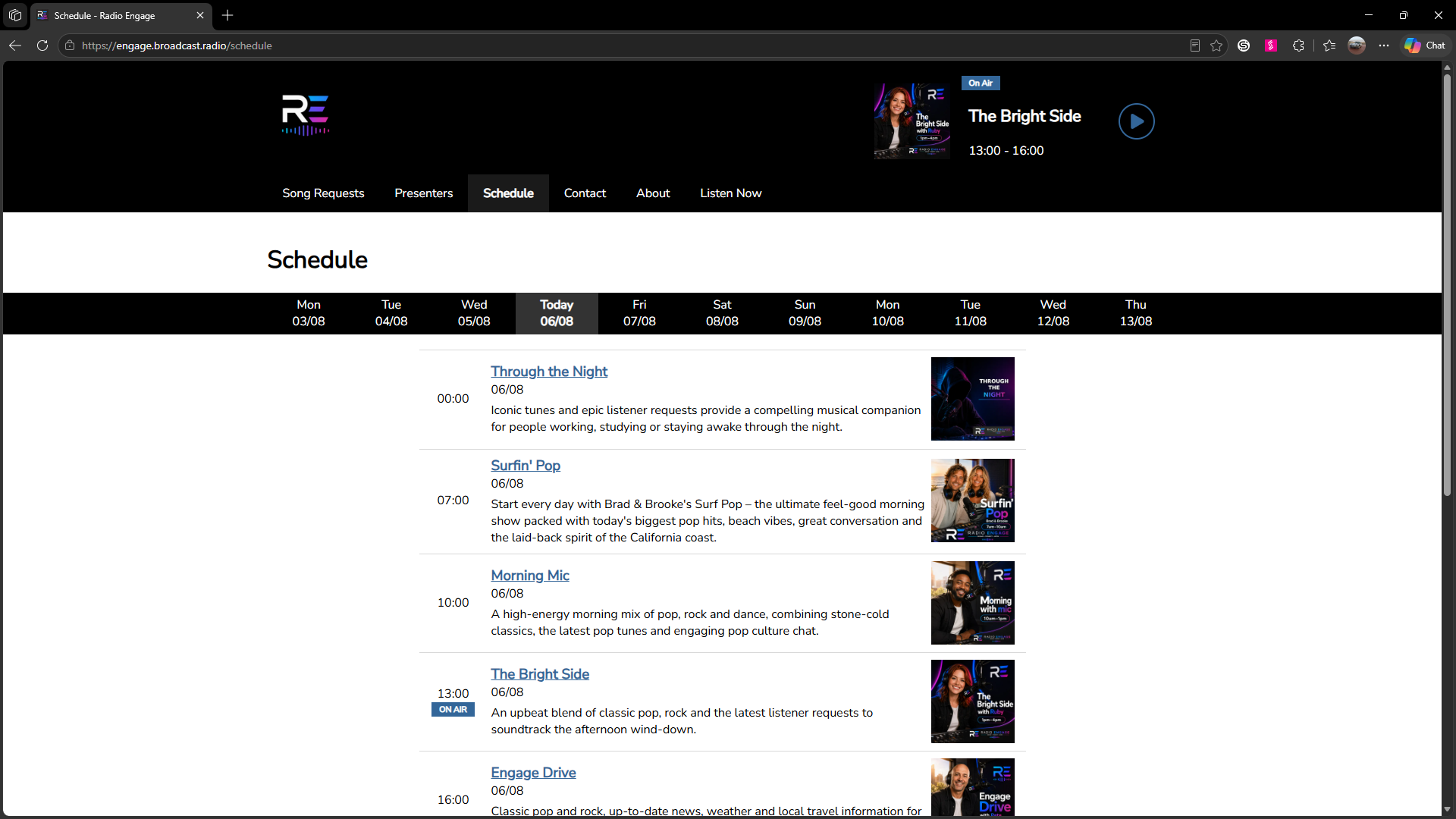This screenshot has width=1456, height=819.
Task: Open The Bright Side schedule link
Action: 540,674
